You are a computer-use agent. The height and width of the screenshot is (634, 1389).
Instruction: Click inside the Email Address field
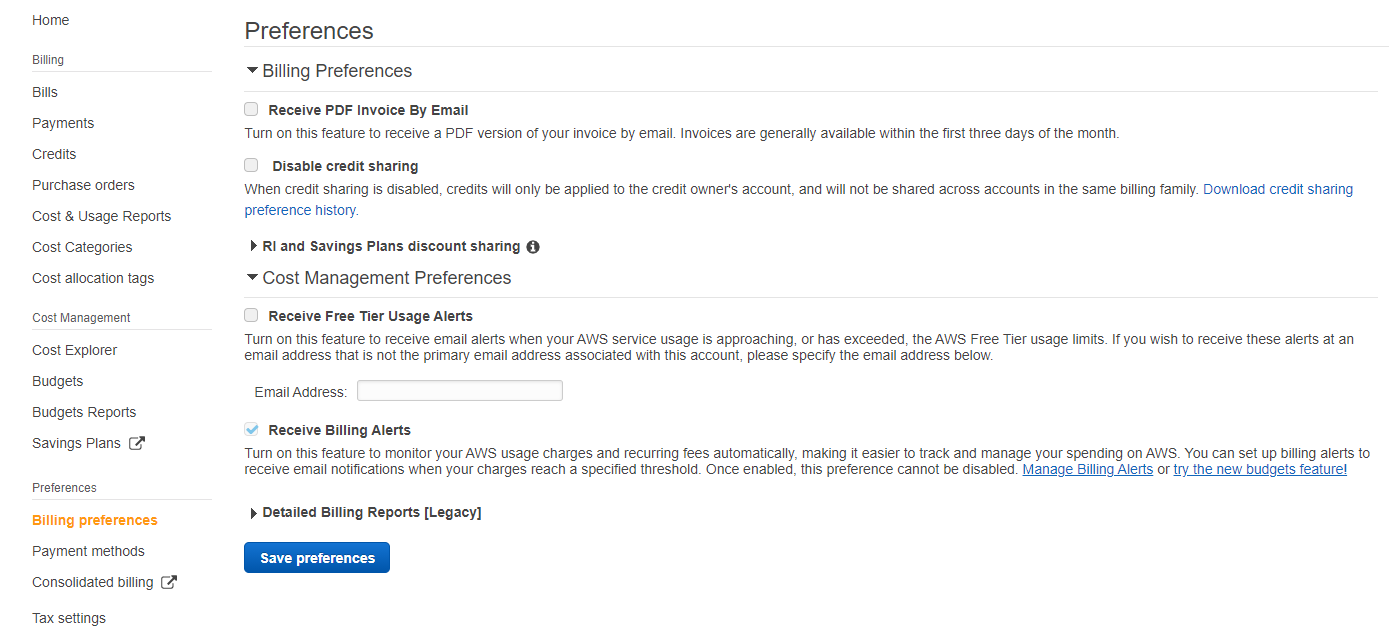pos(459,391)
